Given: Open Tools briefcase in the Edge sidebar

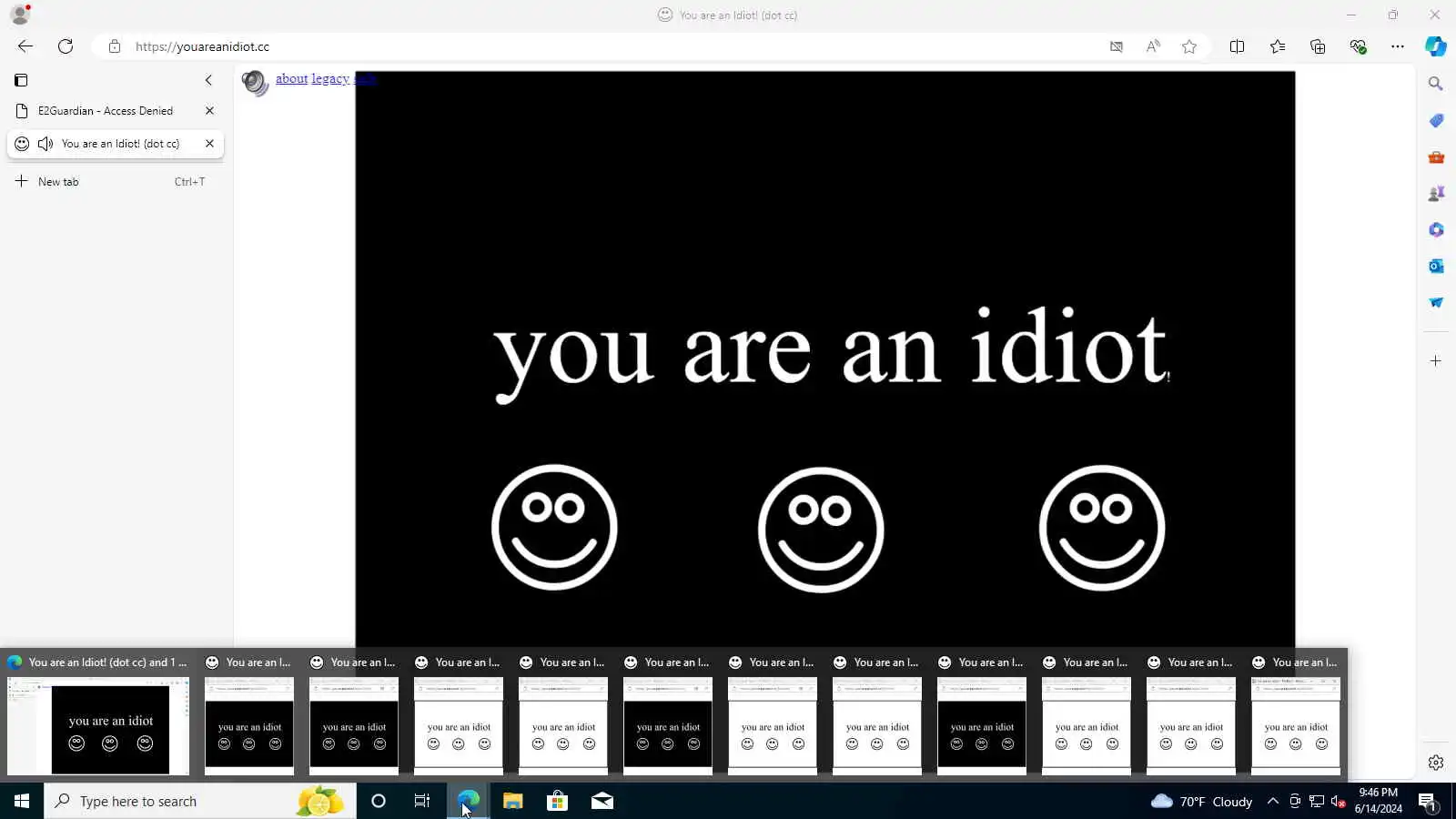Looking at the screenshot, I should point(1436,157).
